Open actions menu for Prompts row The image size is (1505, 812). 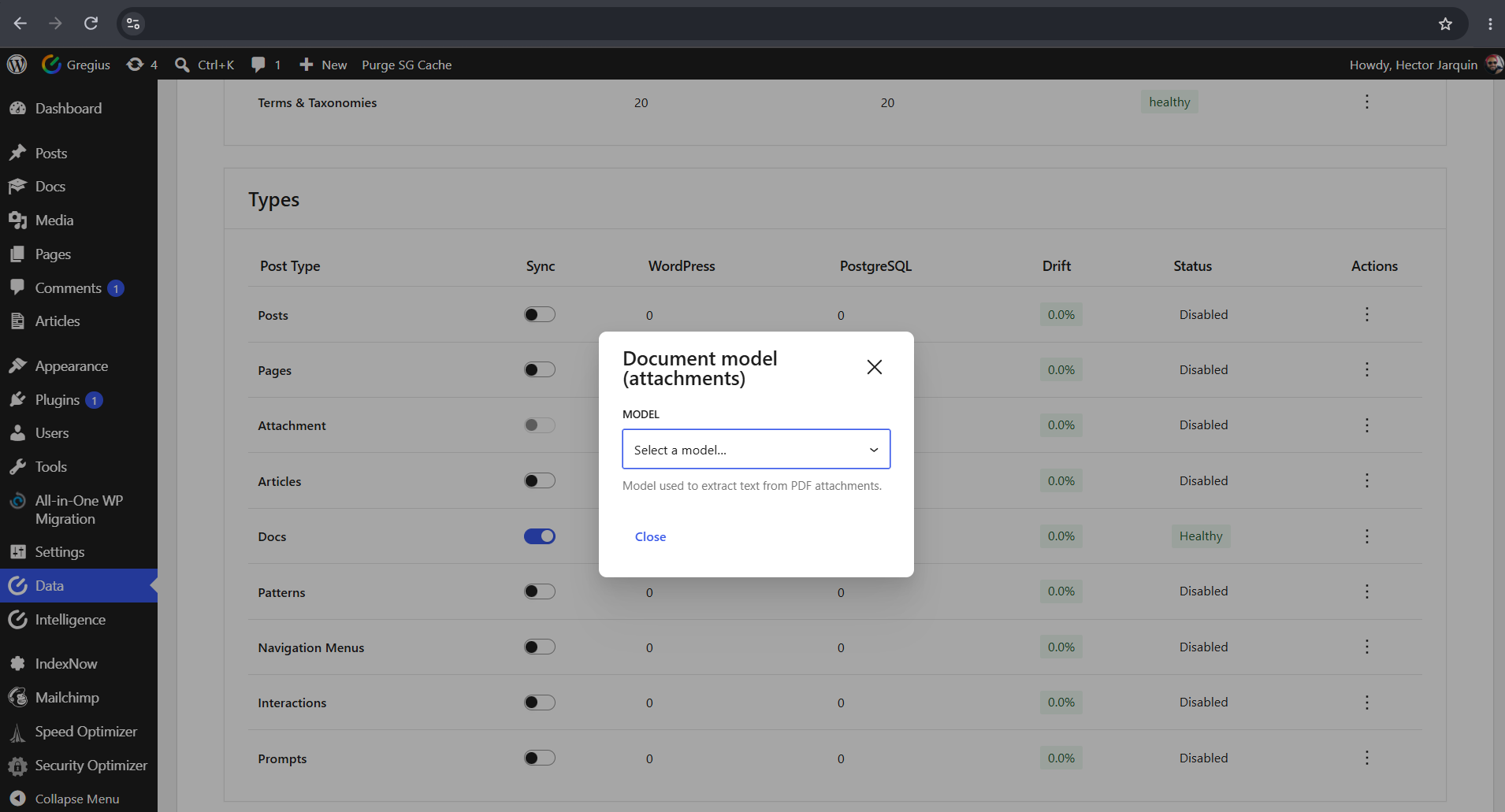[1367, 758]
